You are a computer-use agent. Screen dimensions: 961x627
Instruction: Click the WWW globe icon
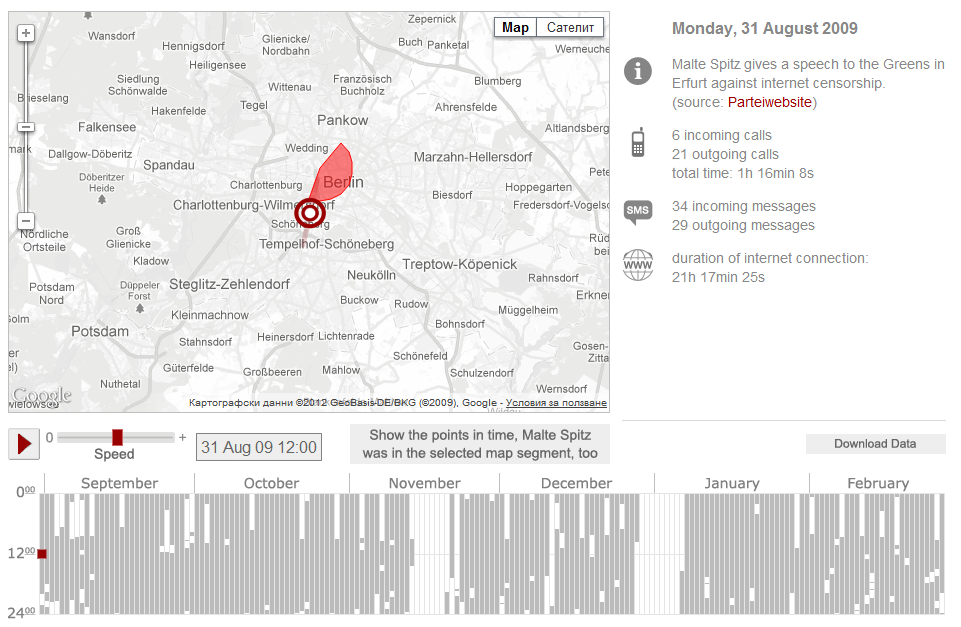[x=638, y=265]
